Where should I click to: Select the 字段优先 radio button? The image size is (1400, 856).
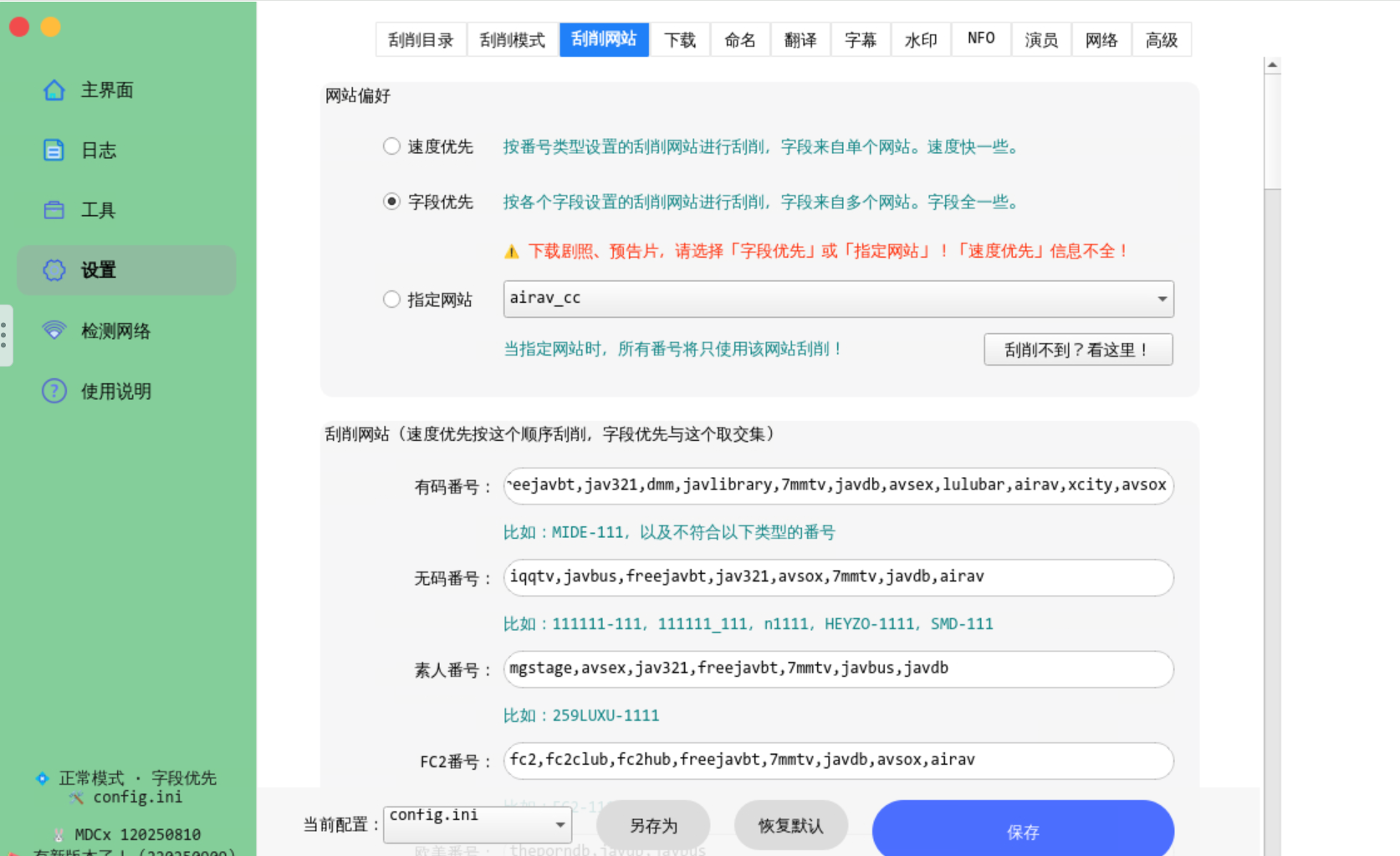click(x=391, y=202)
